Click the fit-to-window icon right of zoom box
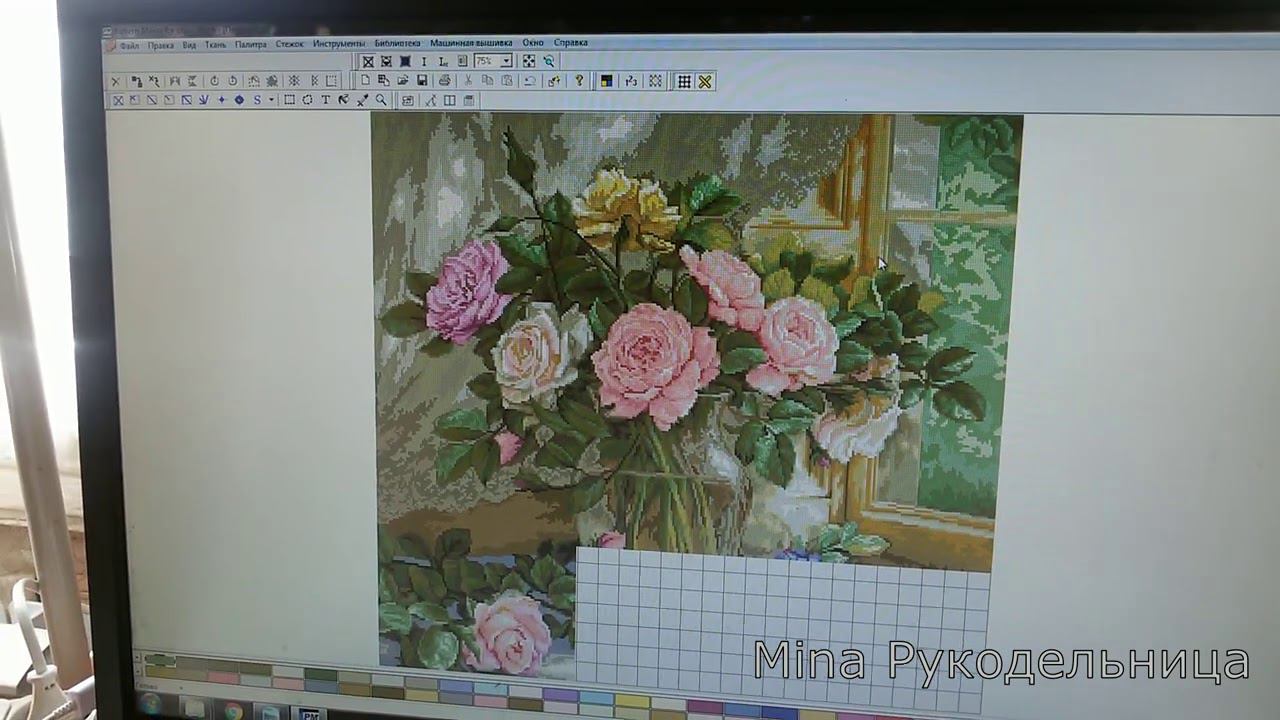Image resolution: width=1280 pixels, height=720 pixels. point(529,61)
